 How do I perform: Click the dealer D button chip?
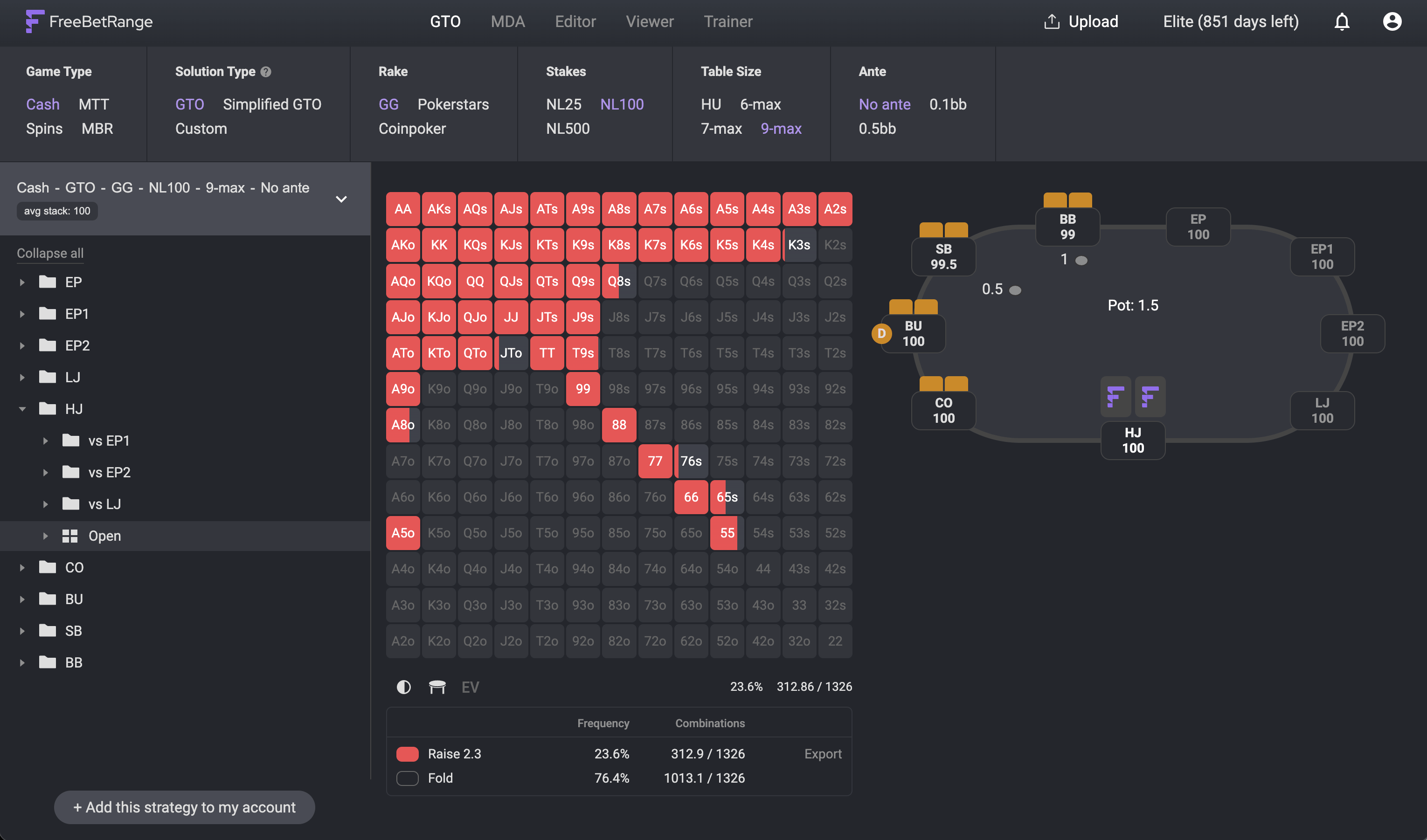pos(881,333)
